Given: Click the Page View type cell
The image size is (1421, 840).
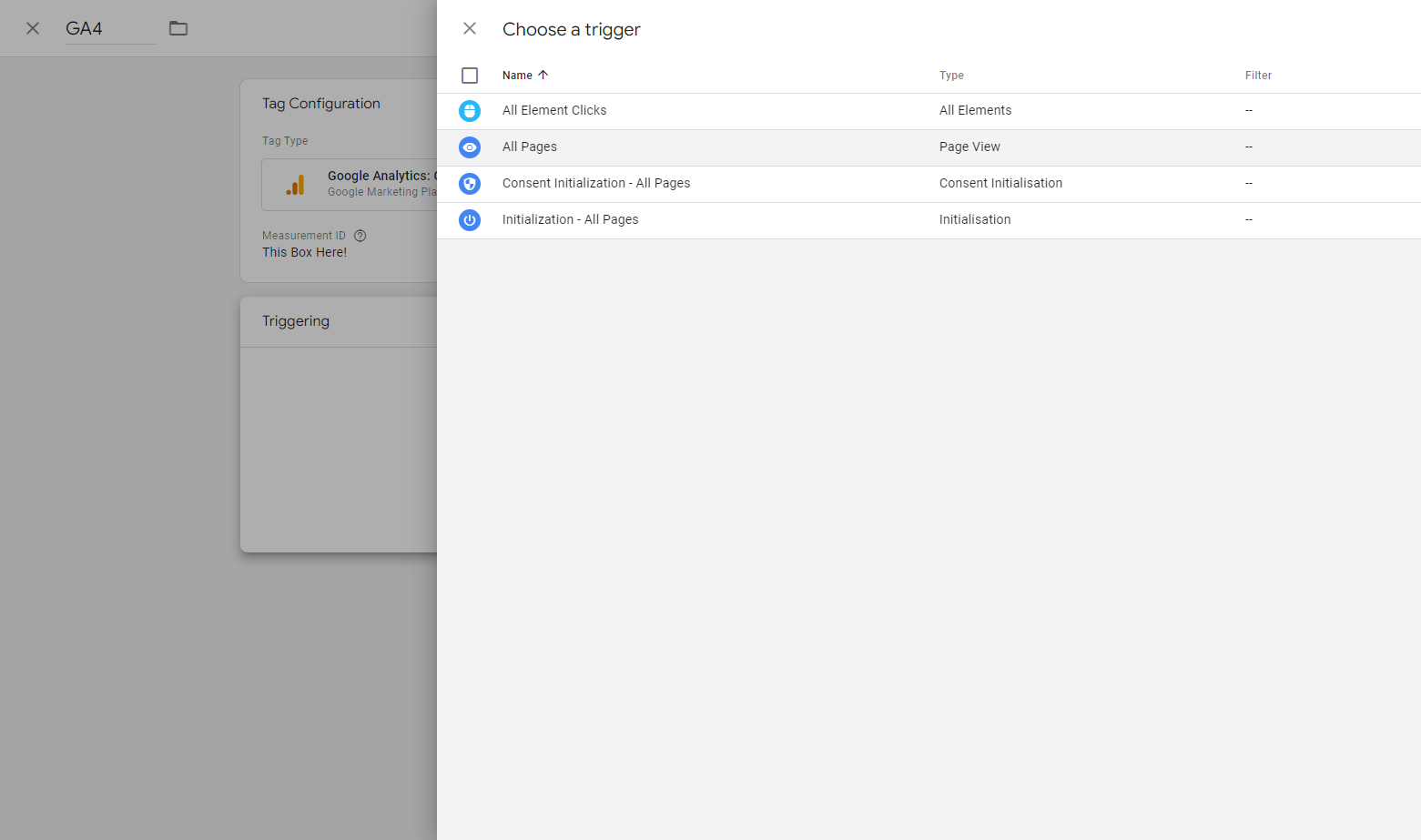Looking at the screenshot, I should coord(969,147).
